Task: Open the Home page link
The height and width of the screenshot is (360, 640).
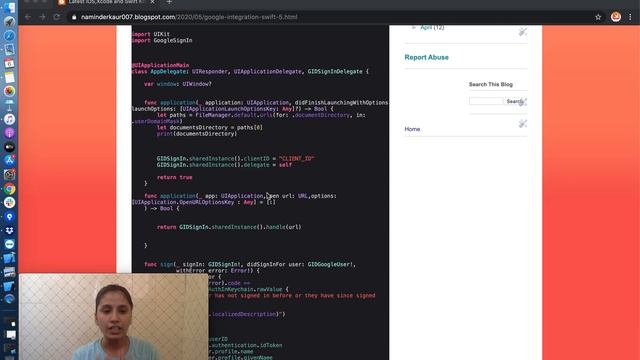Action: click(412, 129)
